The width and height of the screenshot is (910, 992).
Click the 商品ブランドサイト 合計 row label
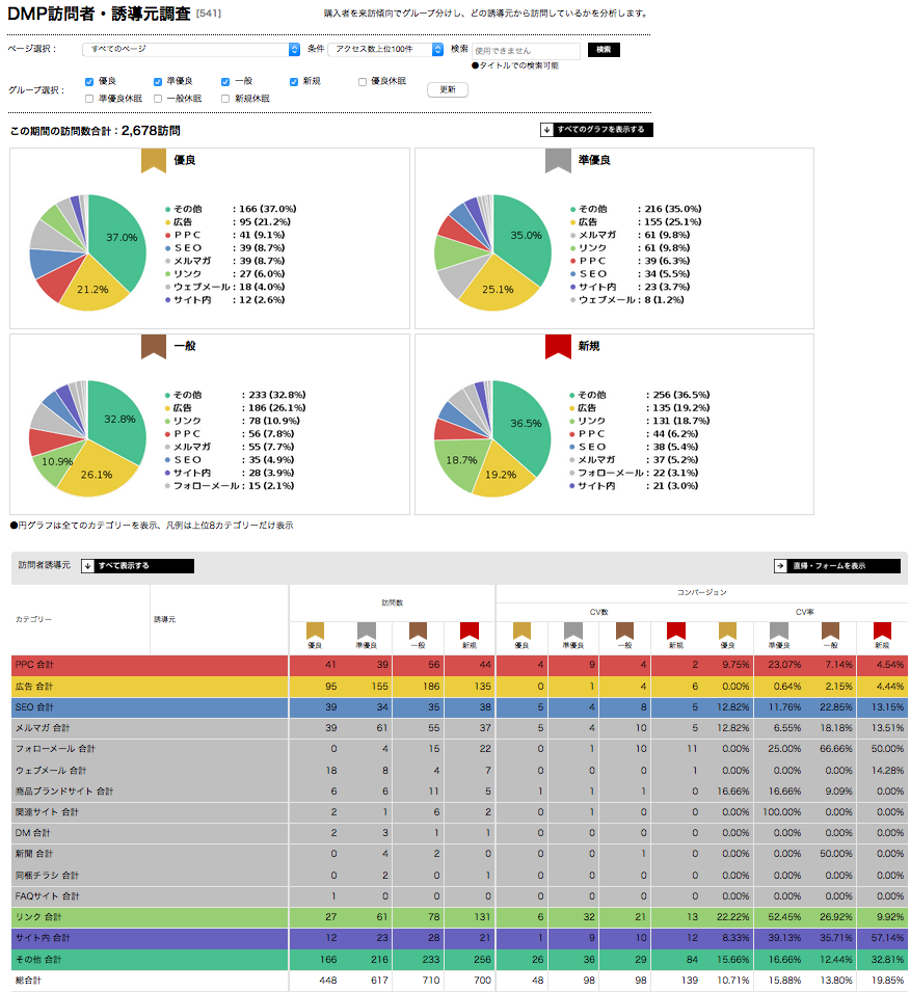(64, 791)
